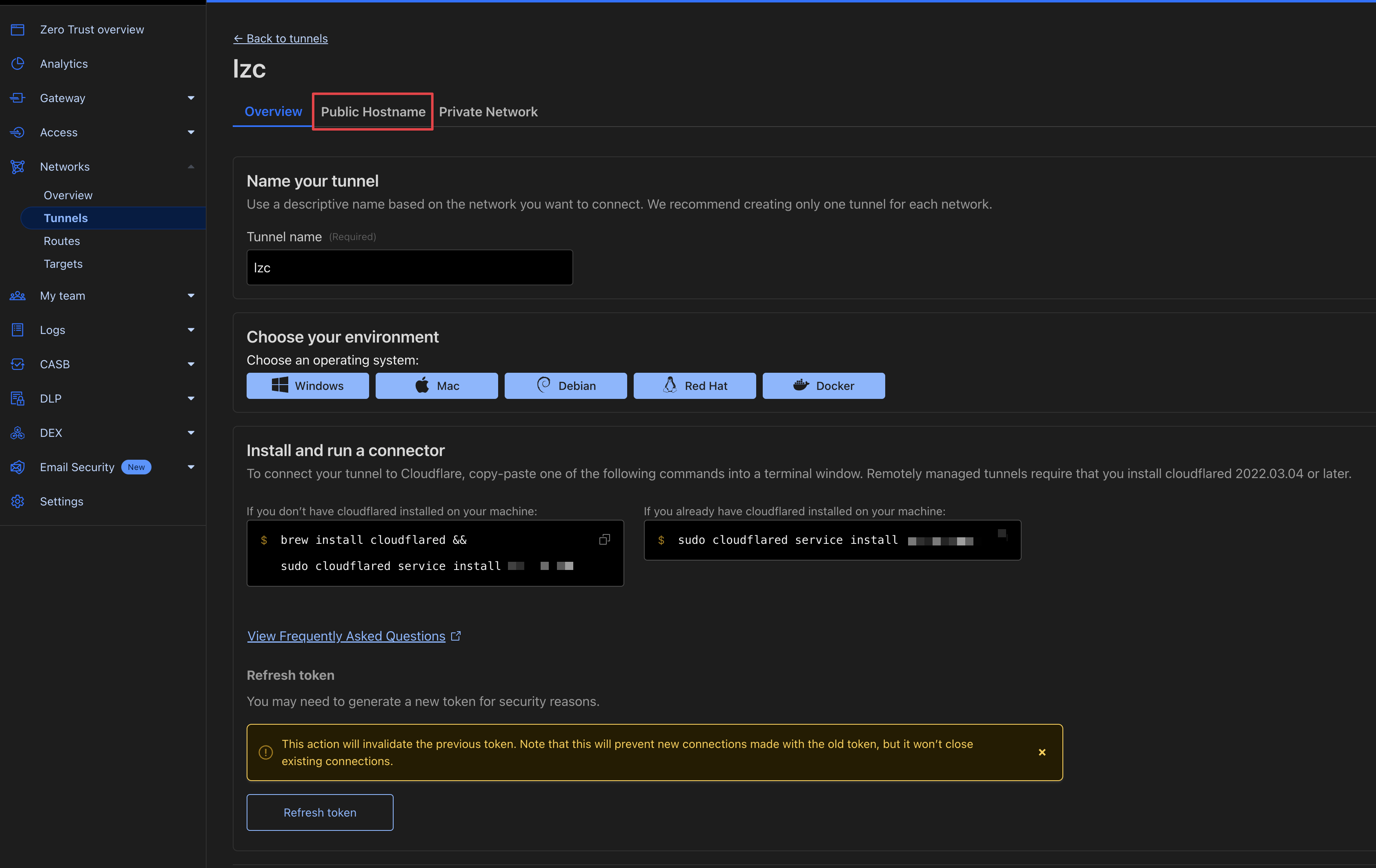Select Tunnels in the sidebar
Image resolution: width=1376 pixels, height=868 pixels.
tap(113, 218)
